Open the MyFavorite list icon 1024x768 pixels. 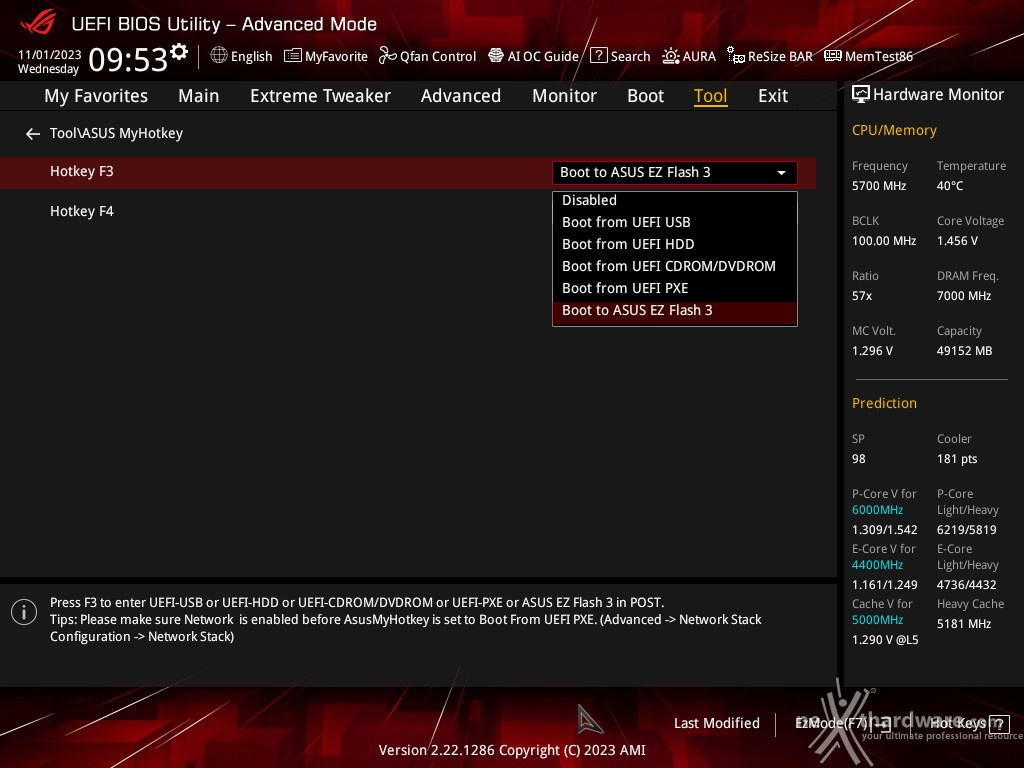[x=293, y=56]
